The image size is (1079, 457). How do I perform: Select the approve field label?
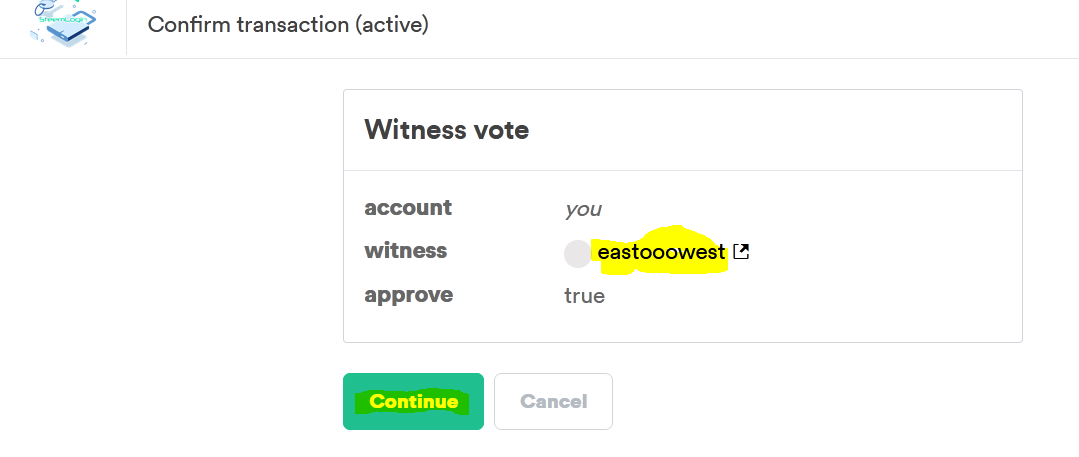coord(408,295)
